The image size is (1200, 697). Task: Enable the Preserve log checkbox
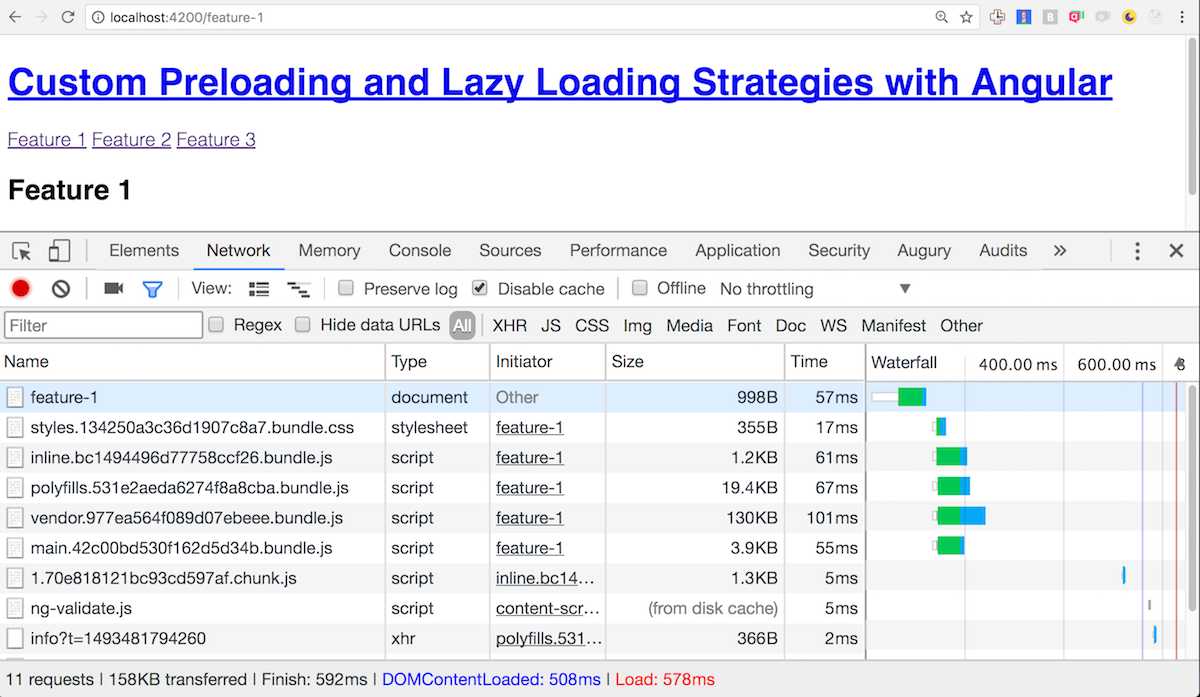click(x=346, y=288)
